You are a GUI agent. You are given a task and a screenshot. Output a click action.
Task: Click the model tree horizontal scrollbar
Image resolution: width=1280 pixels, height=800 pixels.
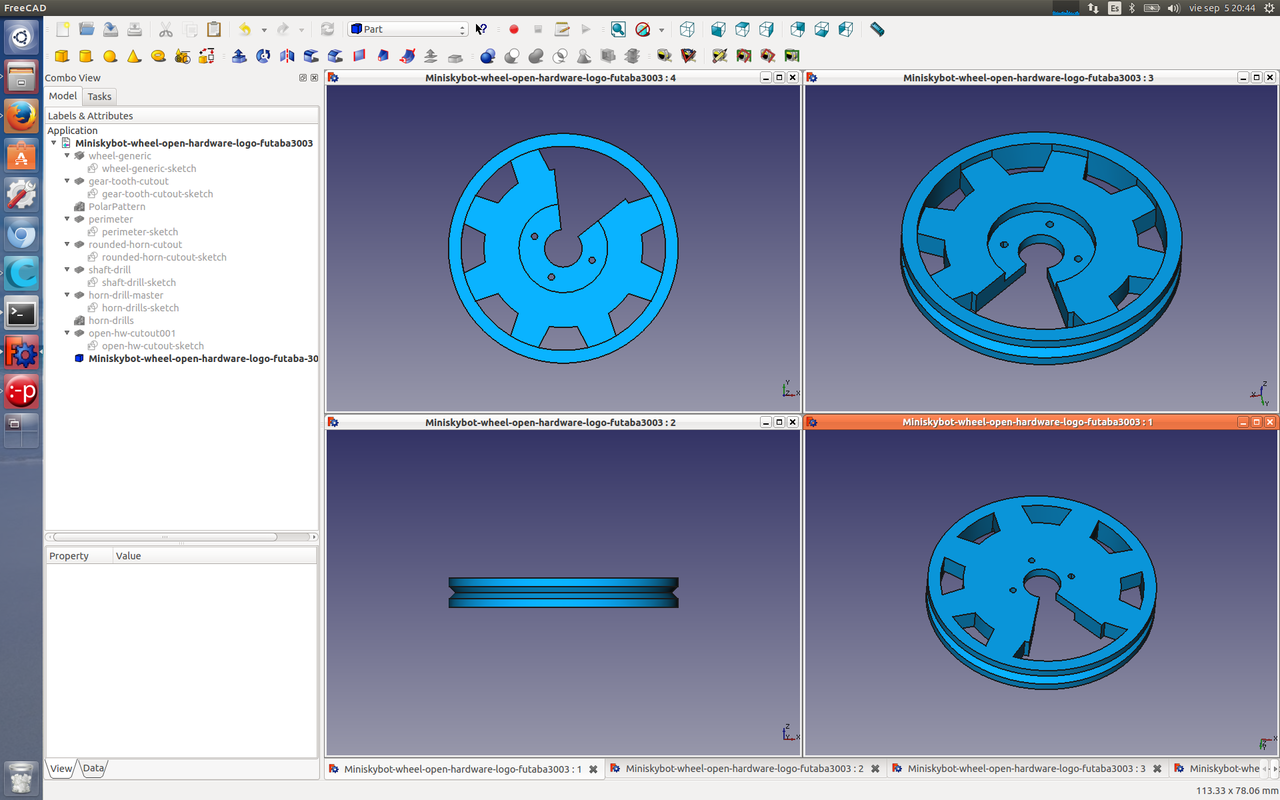coord(165,537)
